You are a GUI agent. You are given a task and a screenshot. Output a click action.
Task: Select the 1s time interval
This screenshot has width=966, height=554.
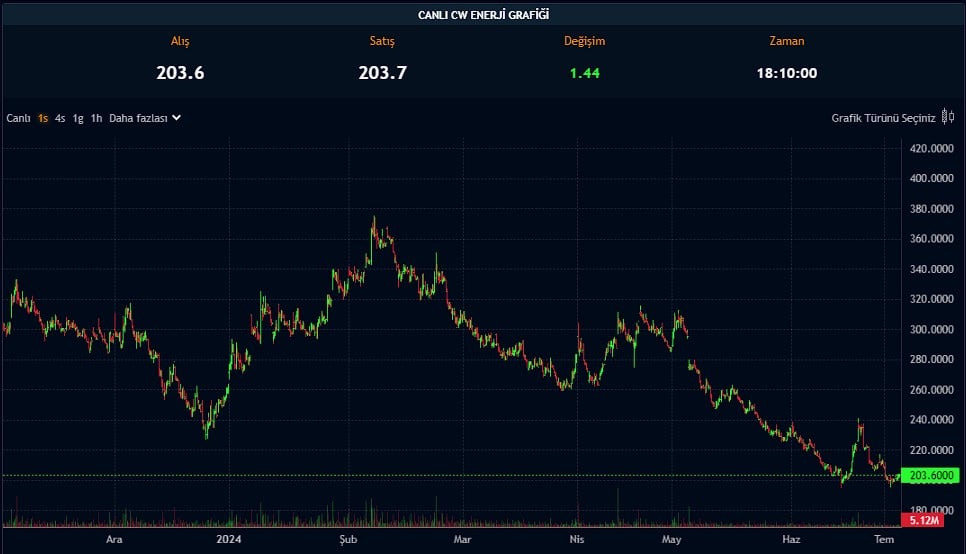(x=43, y=118)
